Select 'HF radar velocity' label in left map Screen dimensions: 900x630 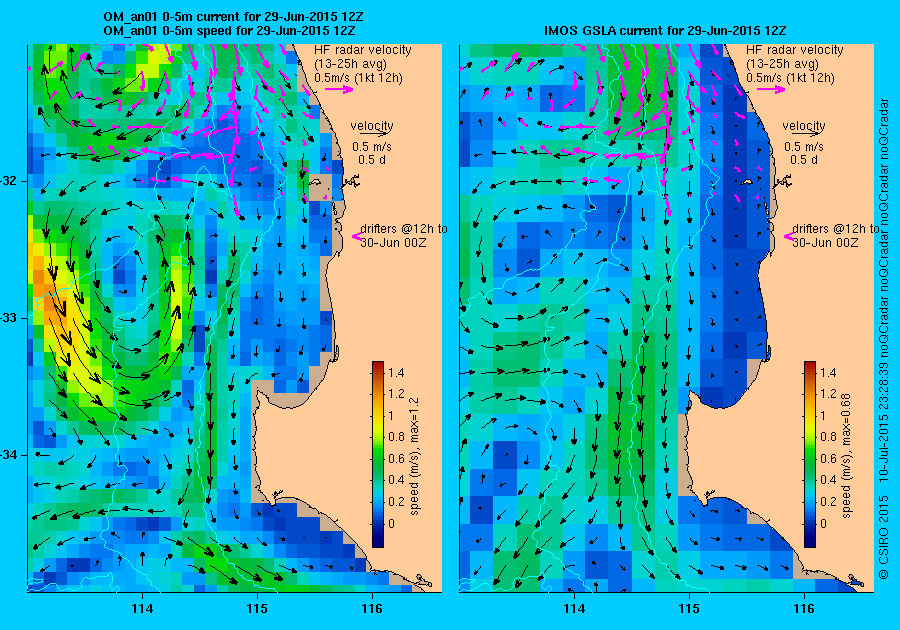tap(363, 50)
